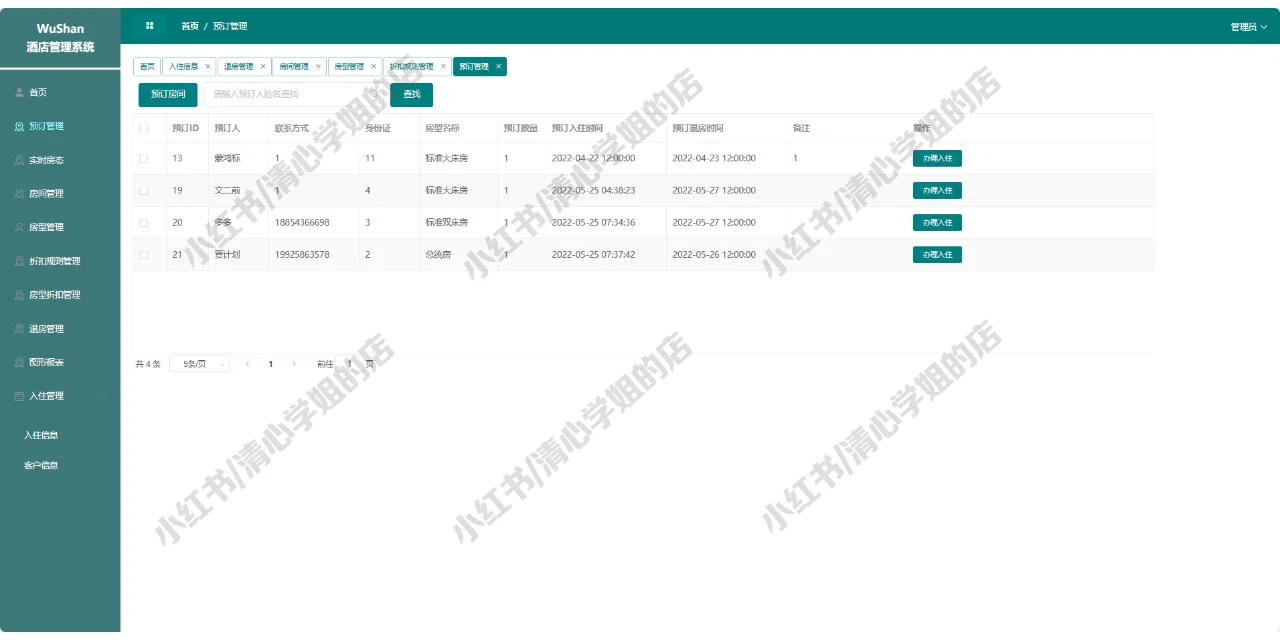Select the 退房管理 icon in the sidebar
Image resolution: width=1280 pixels, height=640 pixels.
pyautogui.click(x=21, y=328)
